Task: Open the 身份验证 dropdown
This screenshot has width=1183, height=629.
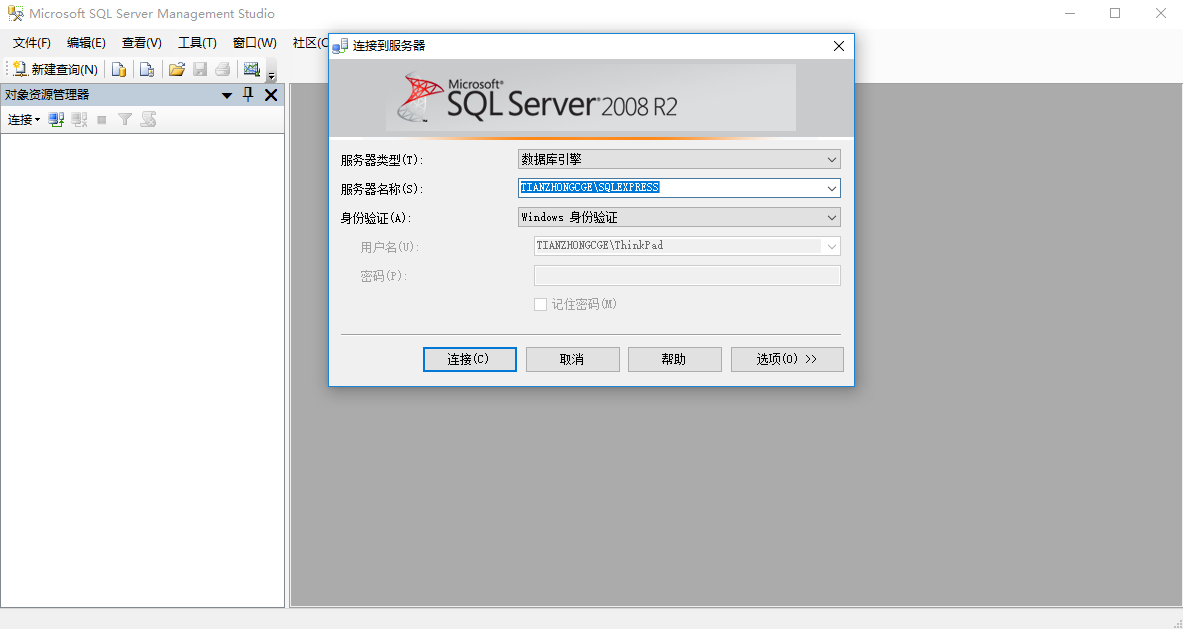Action: point(679,217)
